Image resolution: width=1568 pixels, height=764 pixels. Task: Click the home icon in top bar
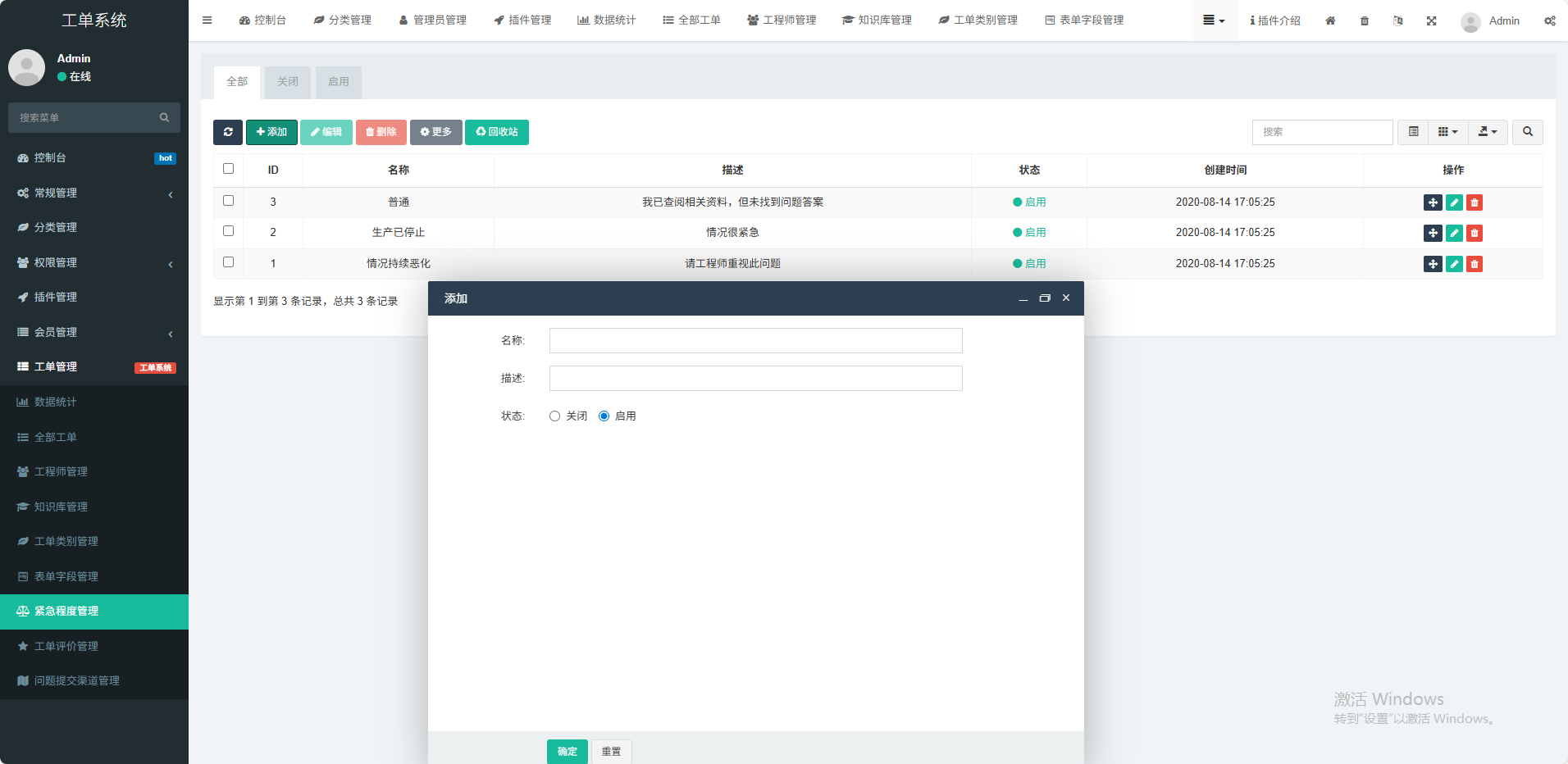[1330, 20]
